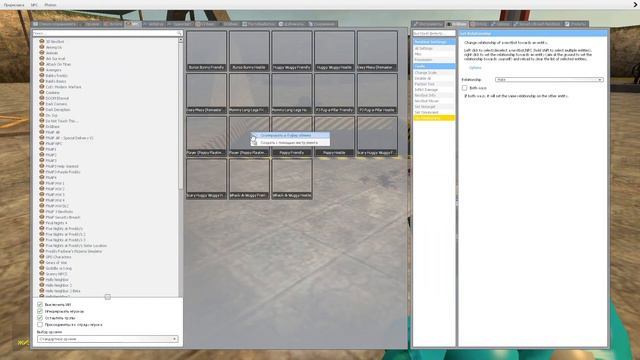Screen dimensions: 640x360
Task: Open the FNAF Security Breach category
Action: point(62,217)
